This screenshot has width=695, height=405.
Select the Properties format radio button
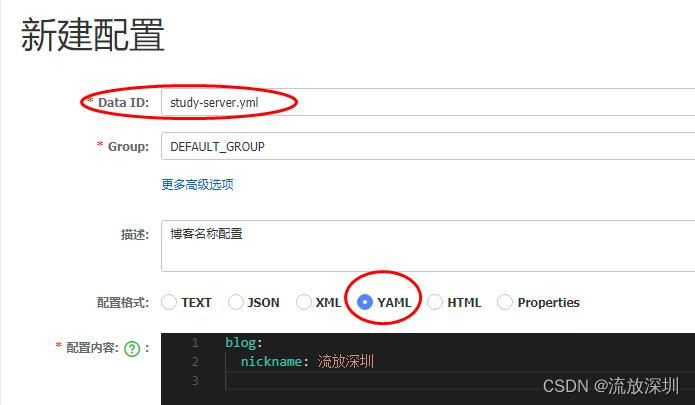point(505,302)
